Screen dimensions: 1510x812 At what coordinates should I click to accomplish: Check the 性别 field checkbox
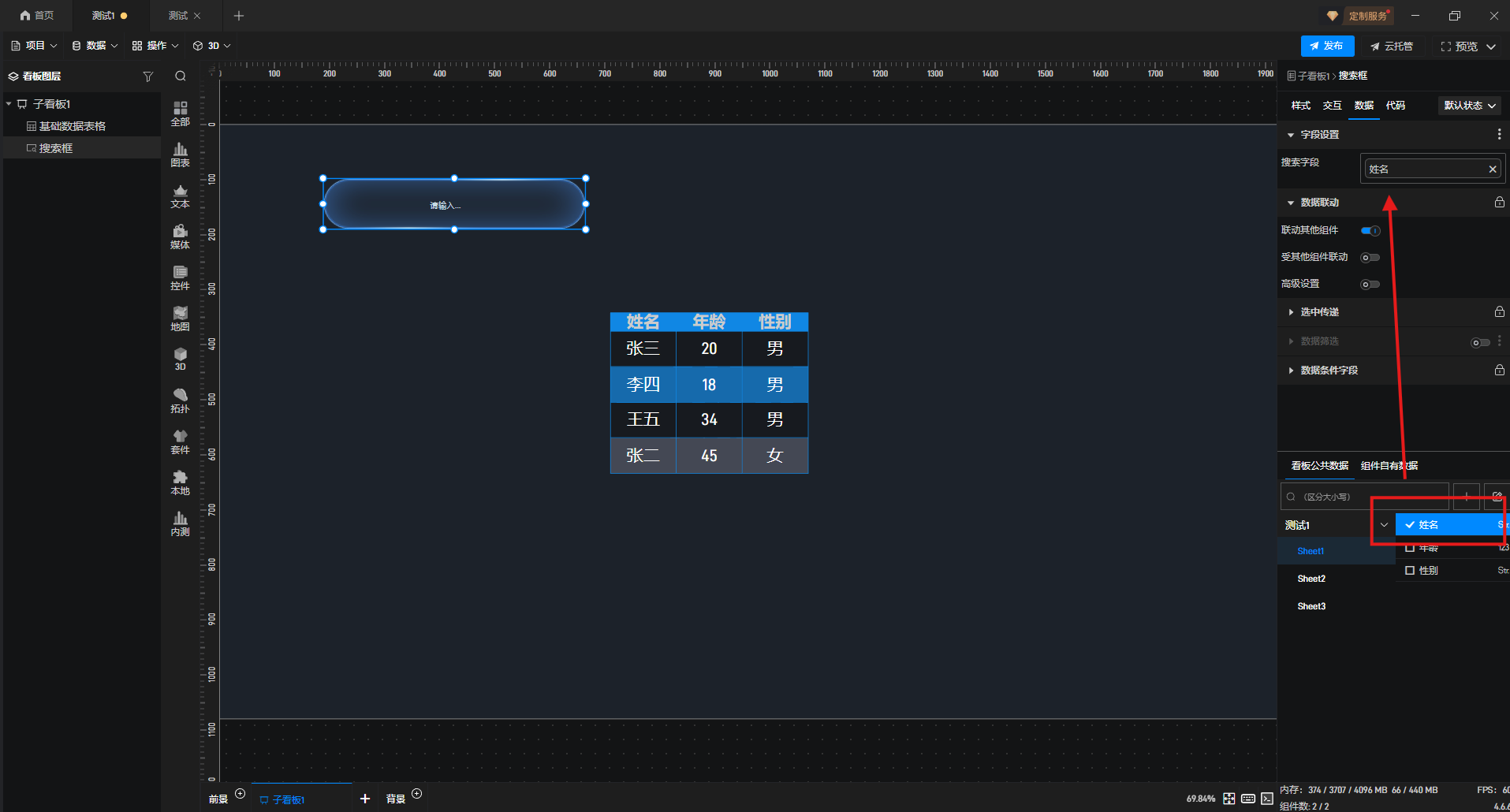[x=1410, y=571]
